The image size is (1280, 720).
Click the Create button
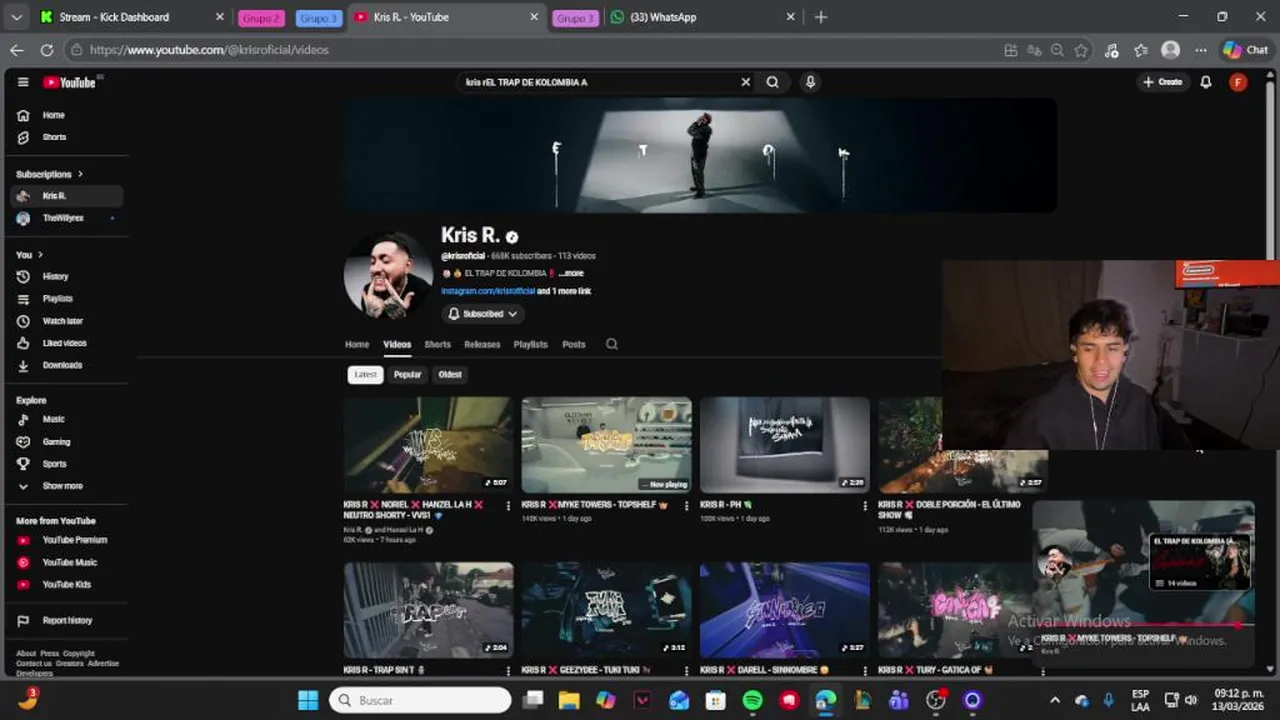click(1163, 82)
